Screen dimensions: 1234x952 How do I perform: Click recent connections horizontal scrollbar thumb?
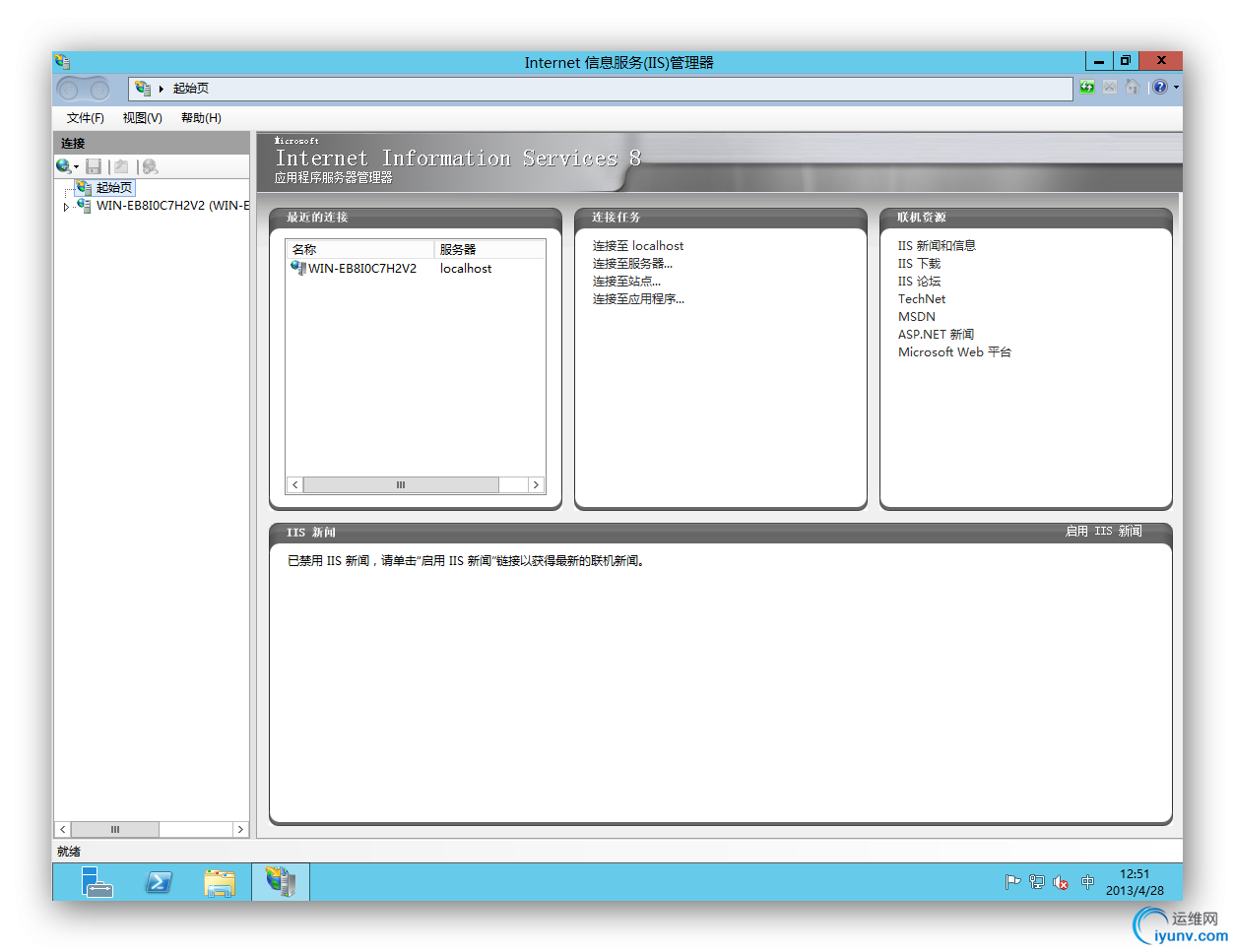(401, 484)
